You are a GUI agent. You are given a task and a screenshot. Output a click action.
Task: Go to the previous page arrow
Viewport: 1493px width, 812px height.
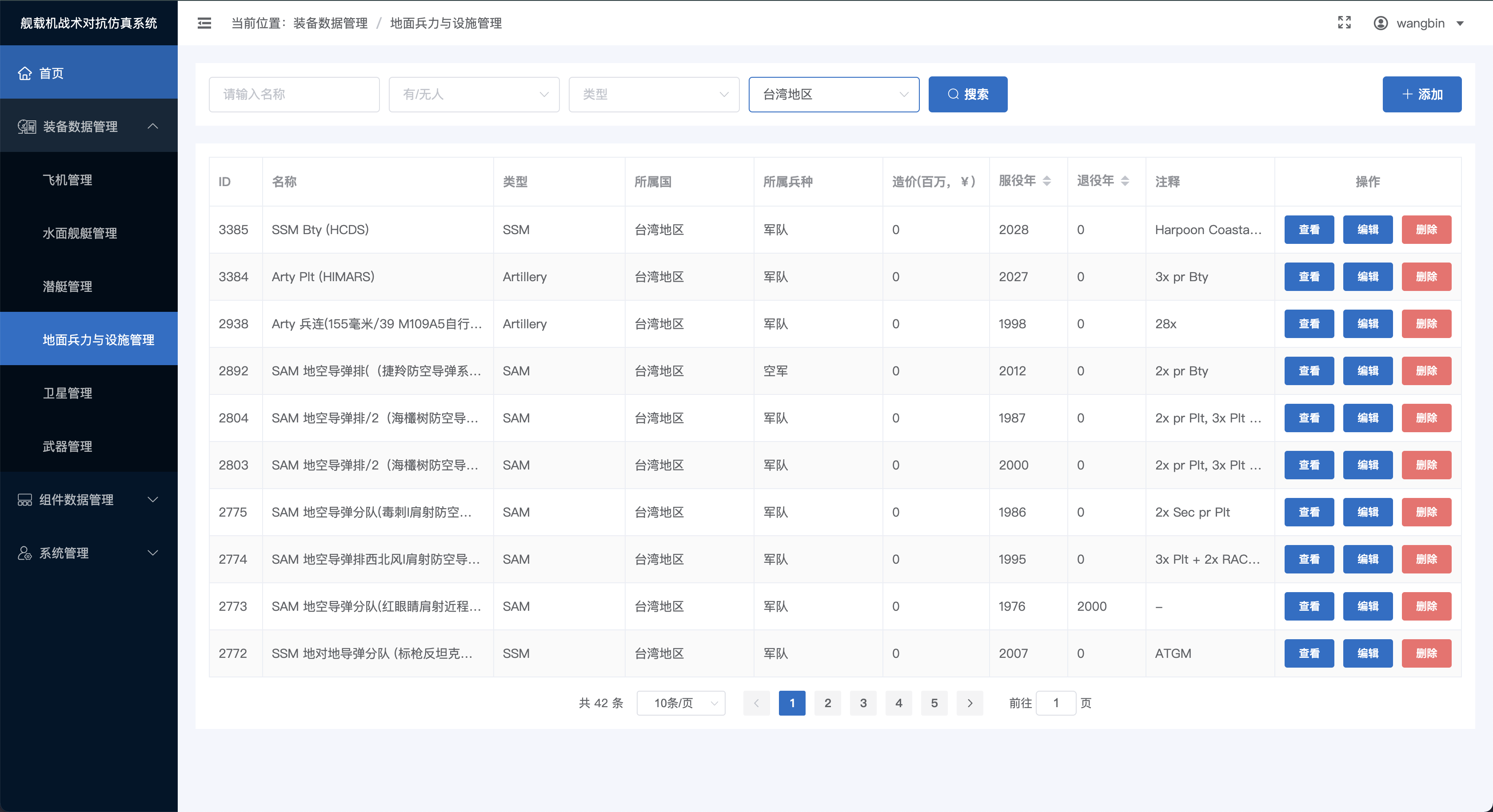click(x=756, y=703)
